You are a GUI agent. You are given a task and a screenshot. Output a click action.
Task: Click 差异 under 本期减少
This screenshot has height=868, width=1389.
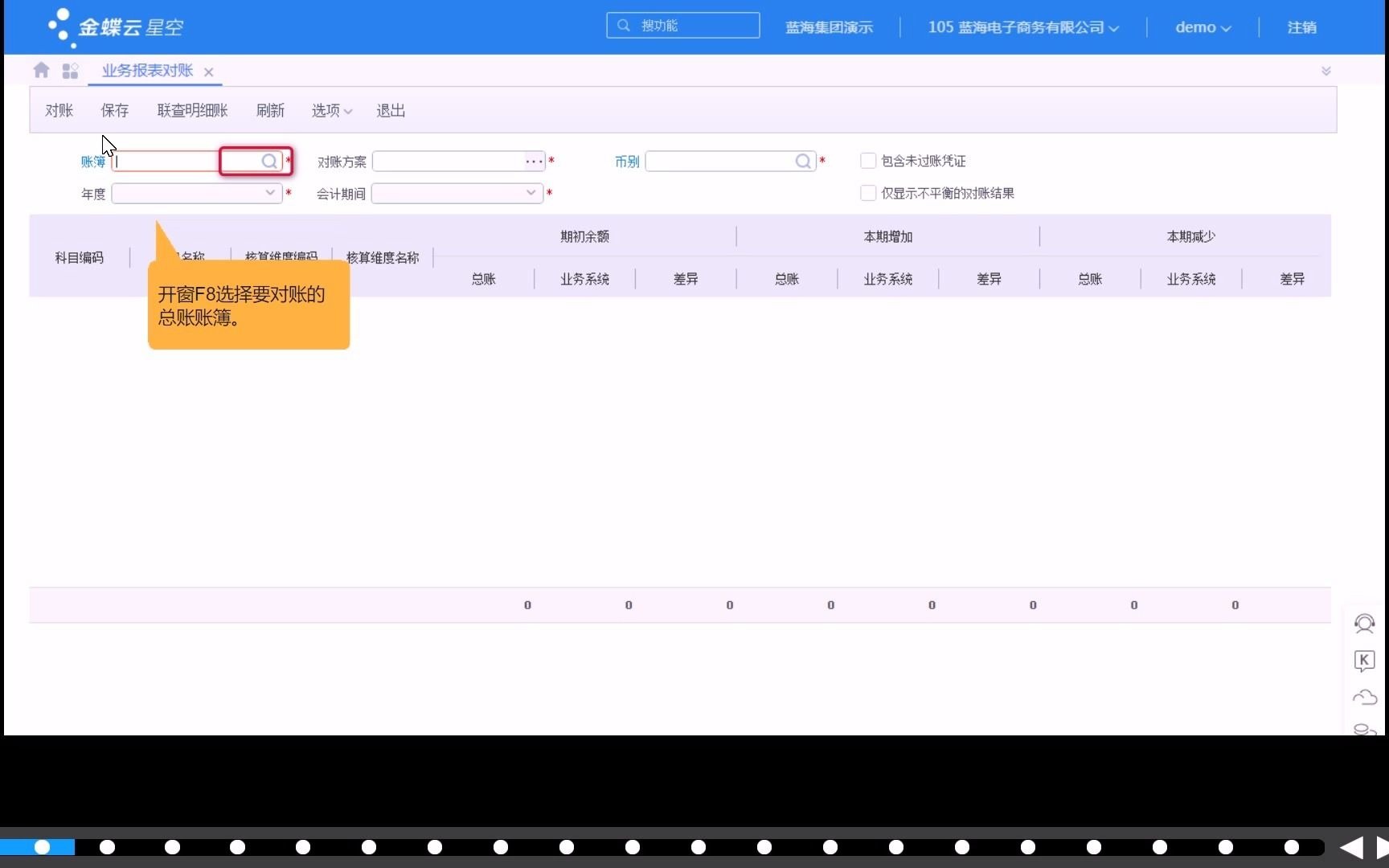[1292, 279]
